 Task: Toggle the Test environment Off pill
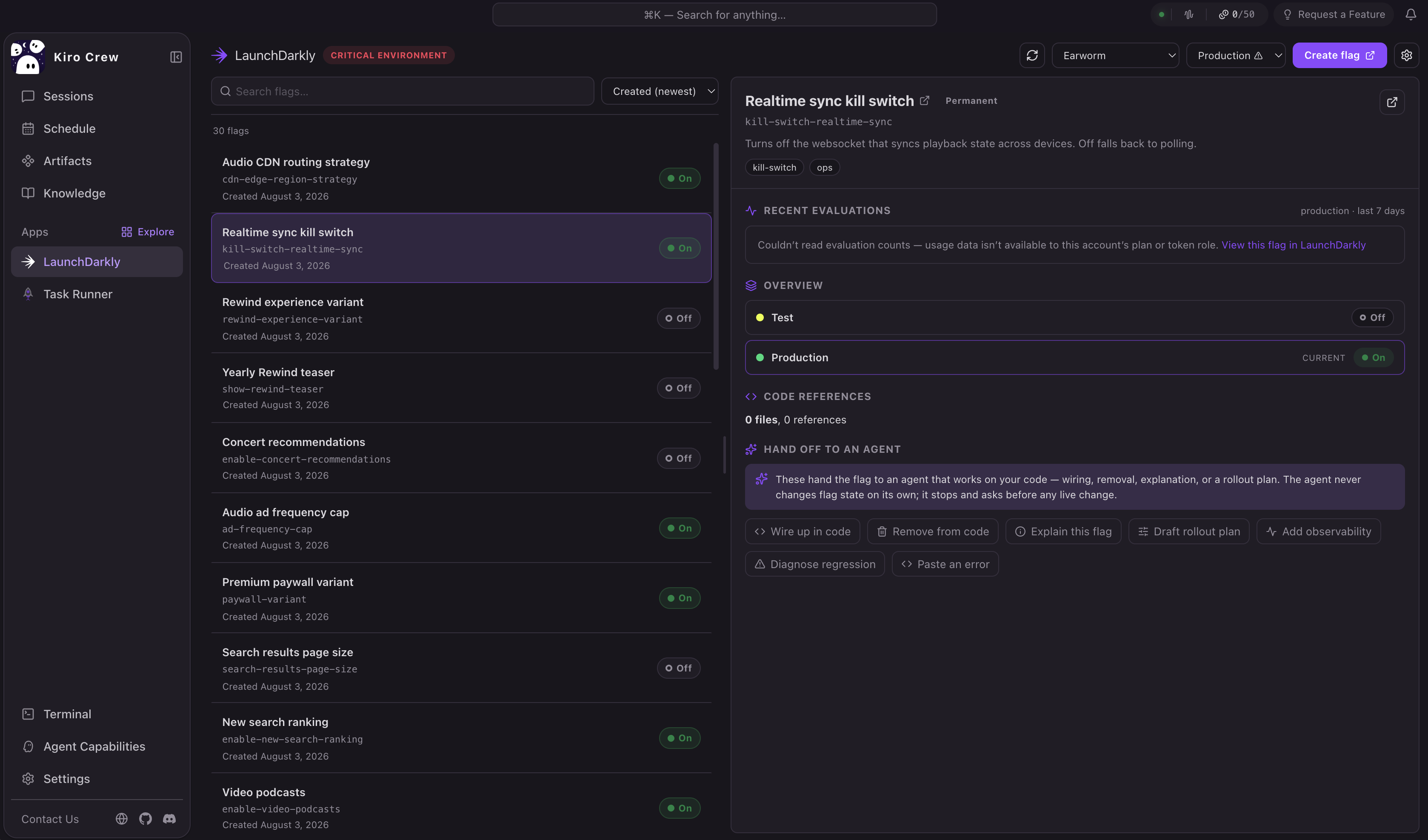(x=1372, y=317)
